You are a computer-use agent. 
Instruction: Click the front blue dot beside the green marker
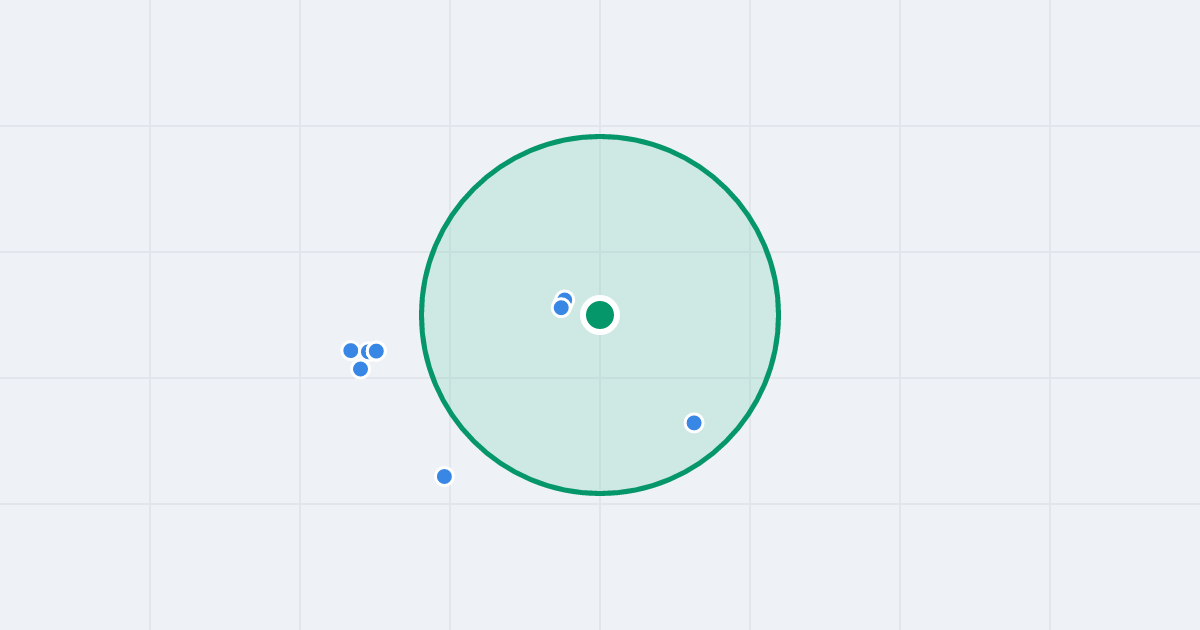point(561,308)
